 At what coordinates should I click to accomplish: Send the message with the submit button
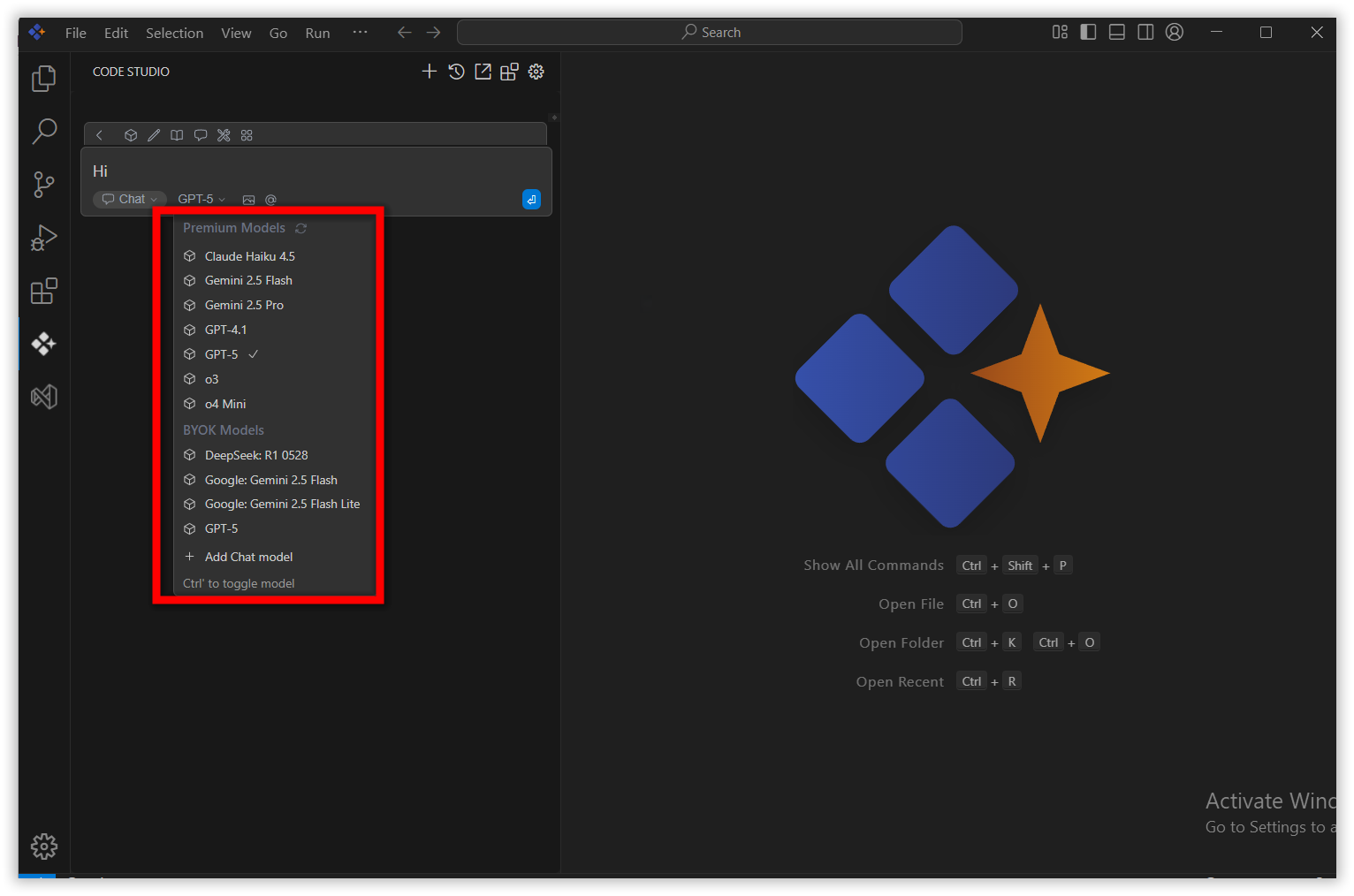531,200
